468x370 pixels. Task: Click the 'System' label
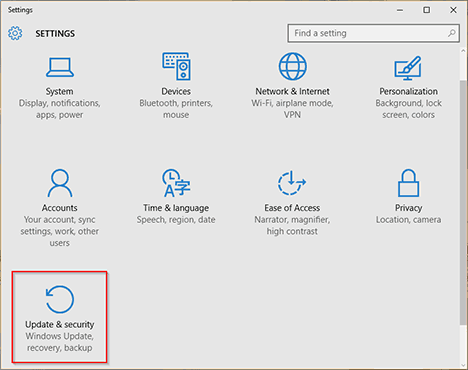click(x=60, y=91)
